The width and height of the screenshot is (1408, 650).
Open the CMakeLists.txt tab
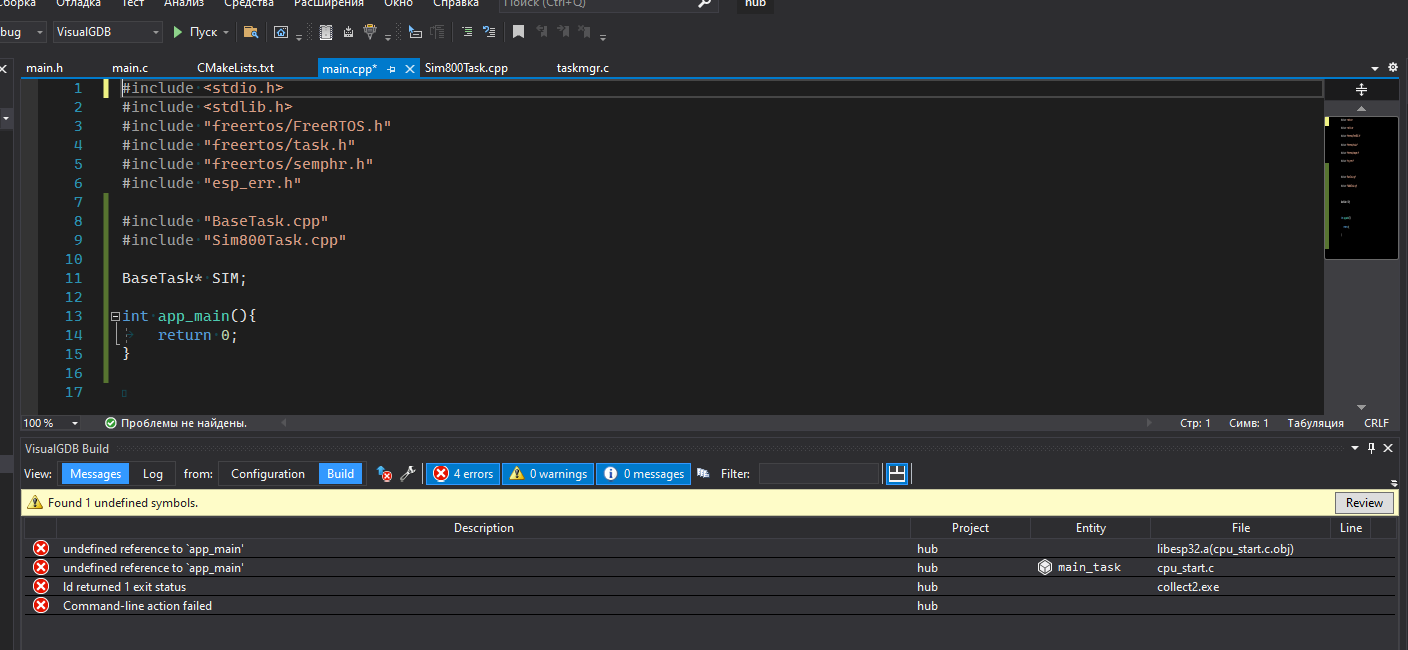tap(235, 68)
